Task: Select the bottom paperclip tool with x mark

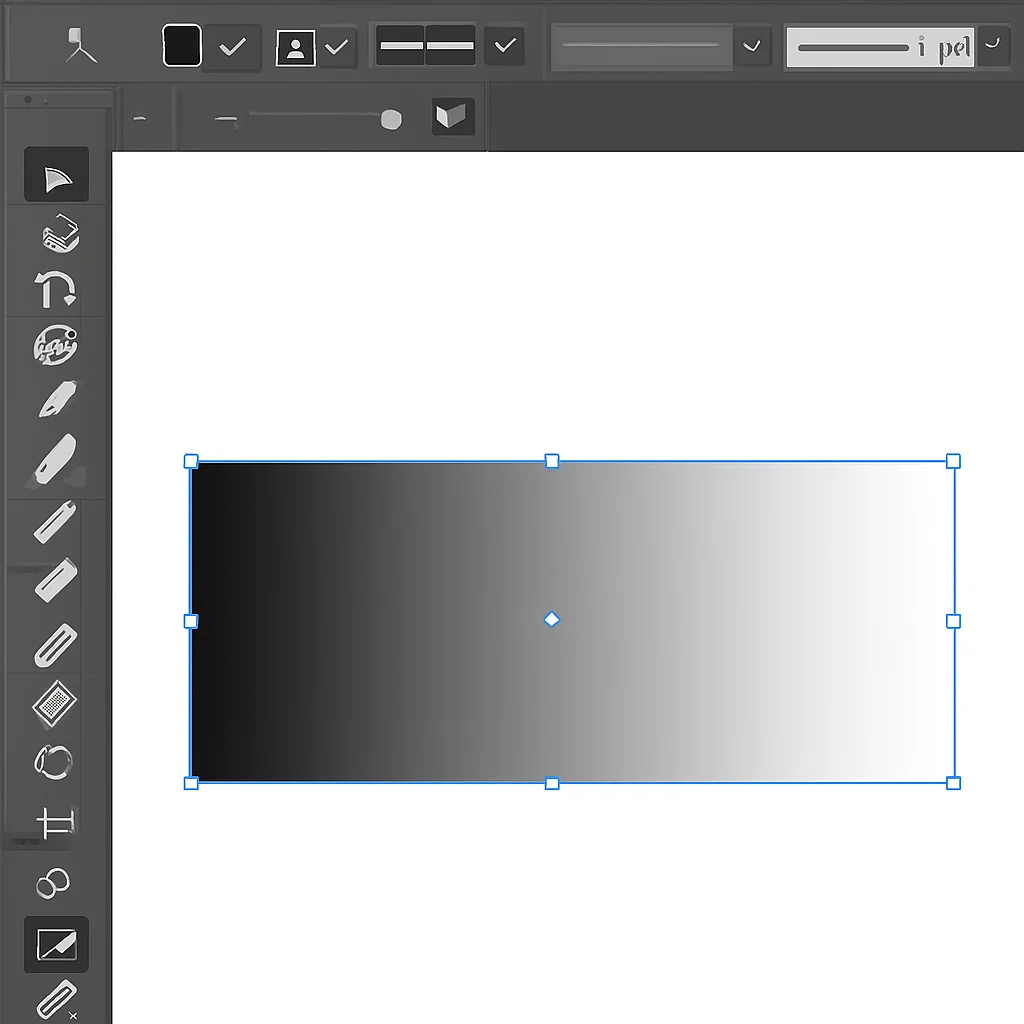Action: coord(57,999)
